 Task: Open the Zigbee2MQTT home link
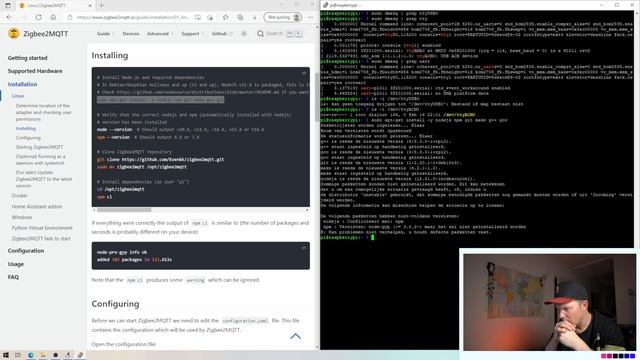46,34
